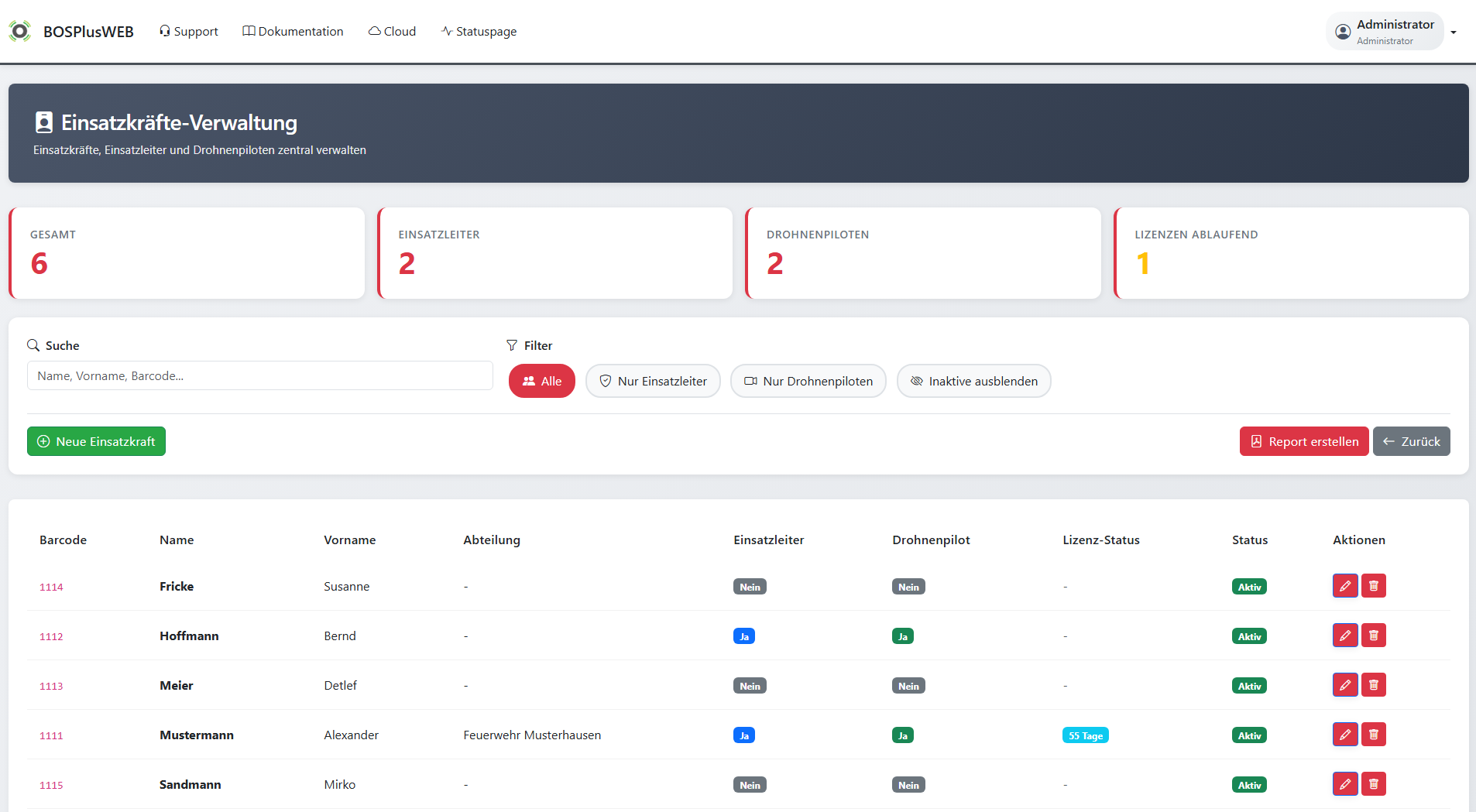The height and width of the screenshot is (812, 1476).
Task: Click the Name, Vorname, Barcode search field
Action: tap(259, 375)
